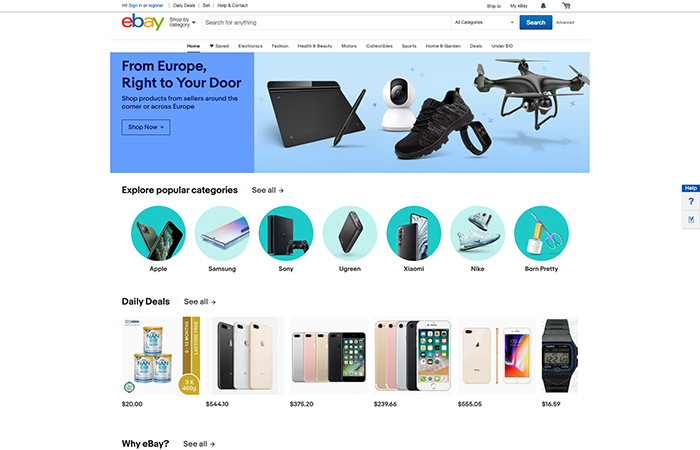Click the Search for anything field

pyautogui.click(x=326, y=22)
